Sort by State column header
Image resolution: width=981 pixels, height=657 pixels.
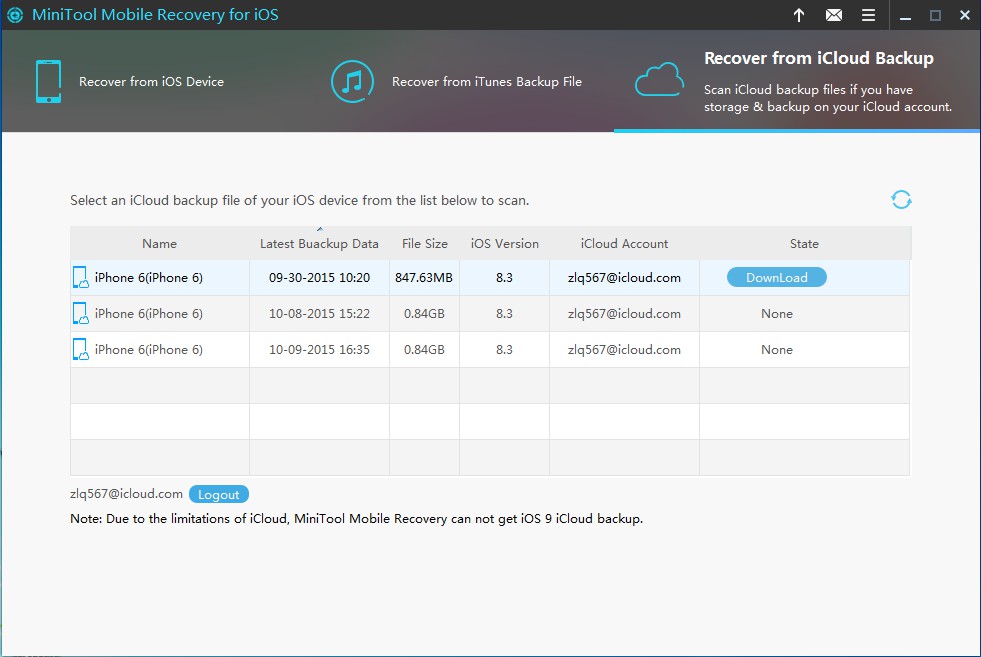click(804, 243)
